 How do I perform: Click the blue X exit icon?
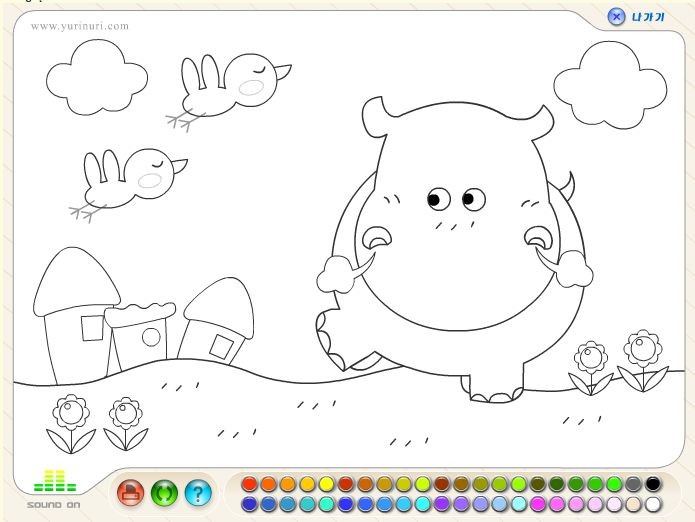point(617,16)
